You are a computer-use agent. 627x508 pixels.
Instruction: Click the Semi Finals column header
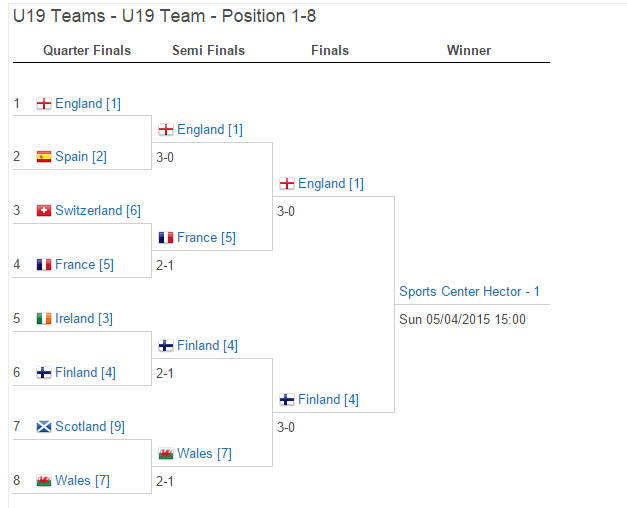click(208, 50)
